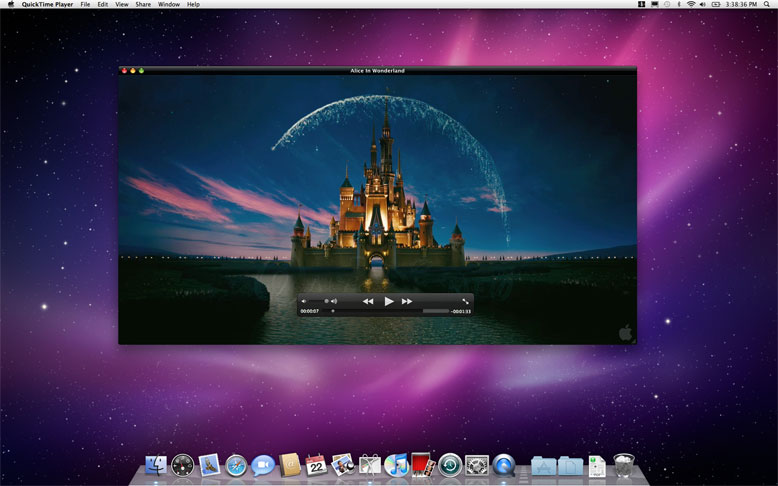Image resolution: width=778 pixels, height=486 pixels.
Task: Open the Documents folder stack in Dock
Action: pyautogui.click(x=571, y=466)
